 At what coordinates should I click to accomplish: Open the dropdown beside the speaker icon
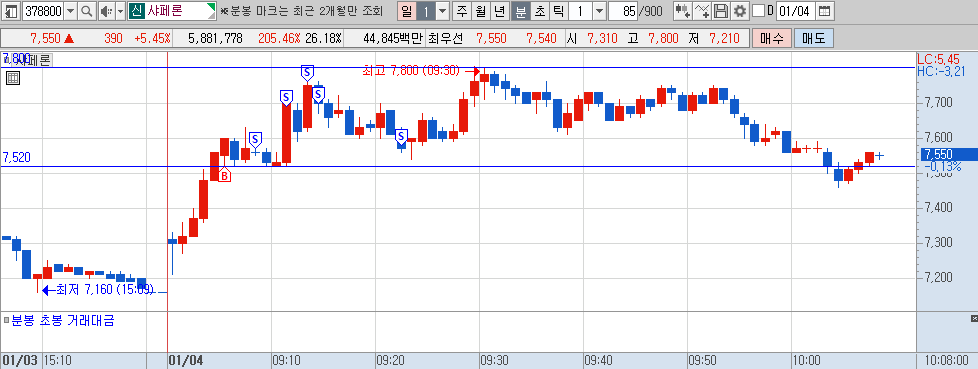point(120,11)
